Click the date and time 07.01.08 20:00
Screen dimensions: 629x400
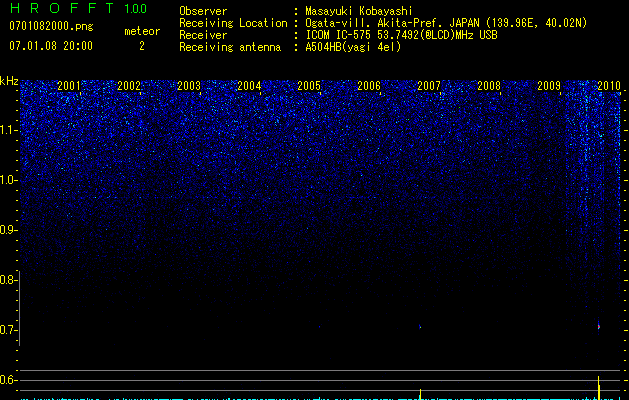coord(51,46)
